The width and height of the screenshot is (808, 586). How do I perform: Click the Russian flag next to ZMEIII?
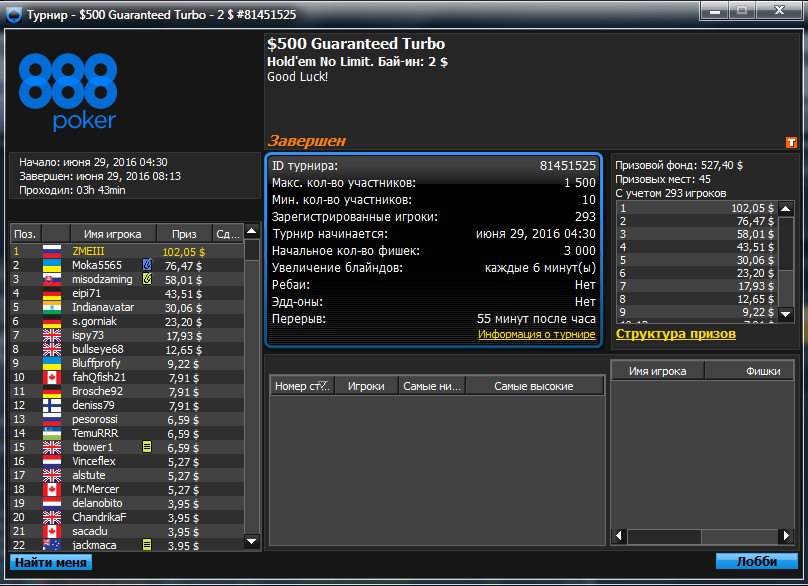(52, 252)
